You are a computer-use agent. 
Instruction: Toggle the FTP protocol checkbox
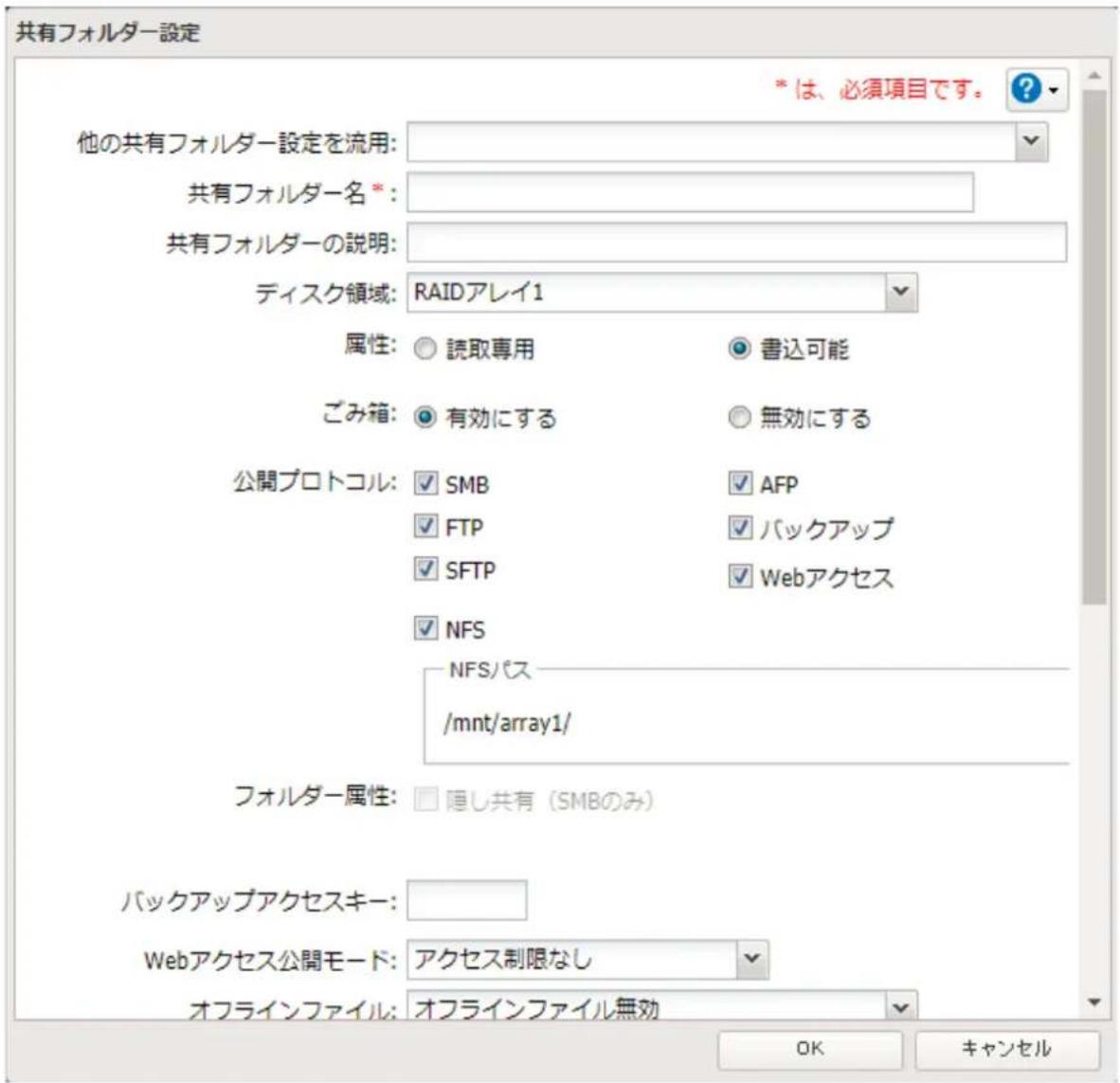[425, 527]
